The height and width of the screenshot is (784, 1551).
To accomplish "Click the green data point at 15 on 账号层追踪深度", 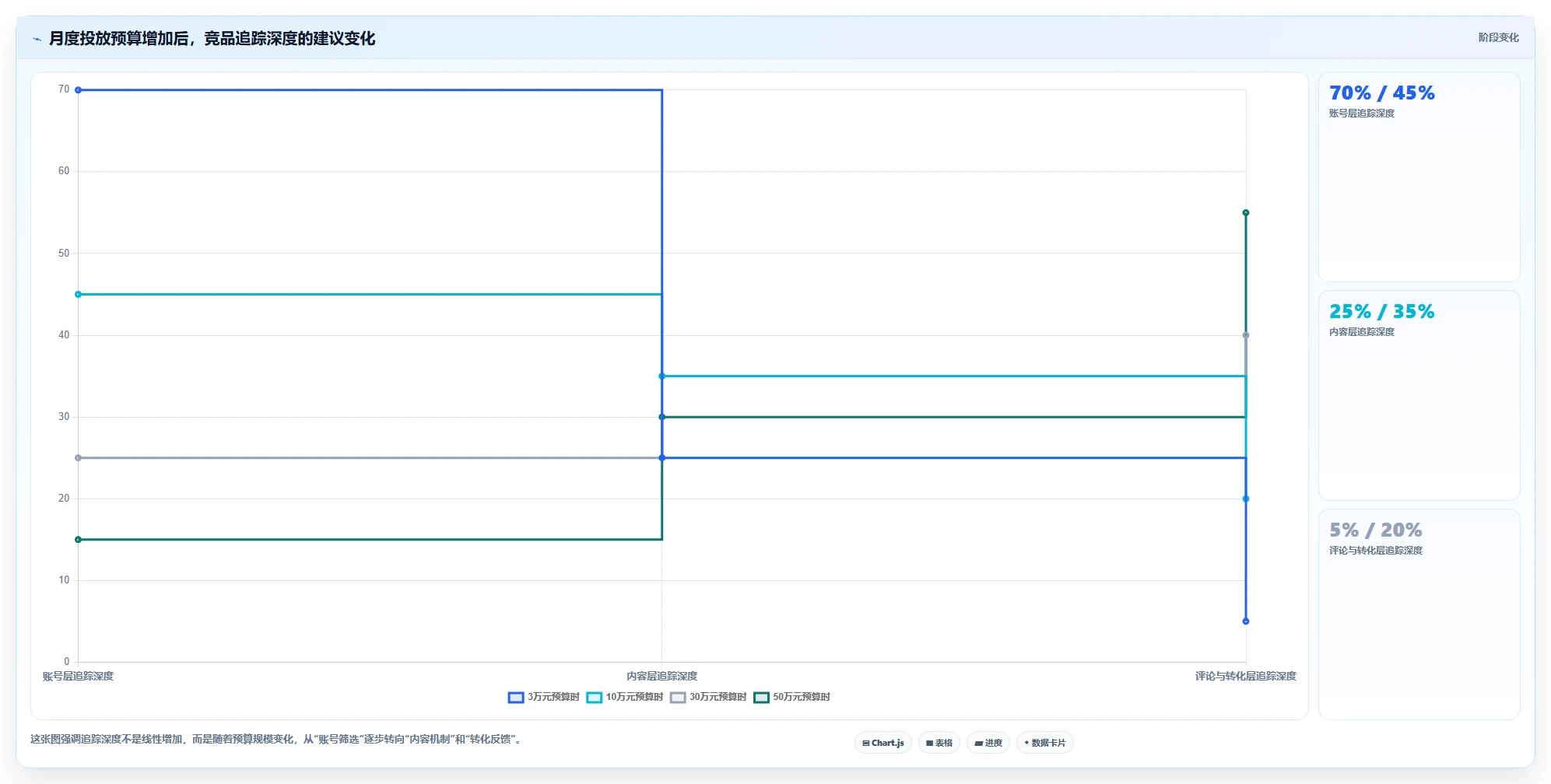I will (78, 540).
